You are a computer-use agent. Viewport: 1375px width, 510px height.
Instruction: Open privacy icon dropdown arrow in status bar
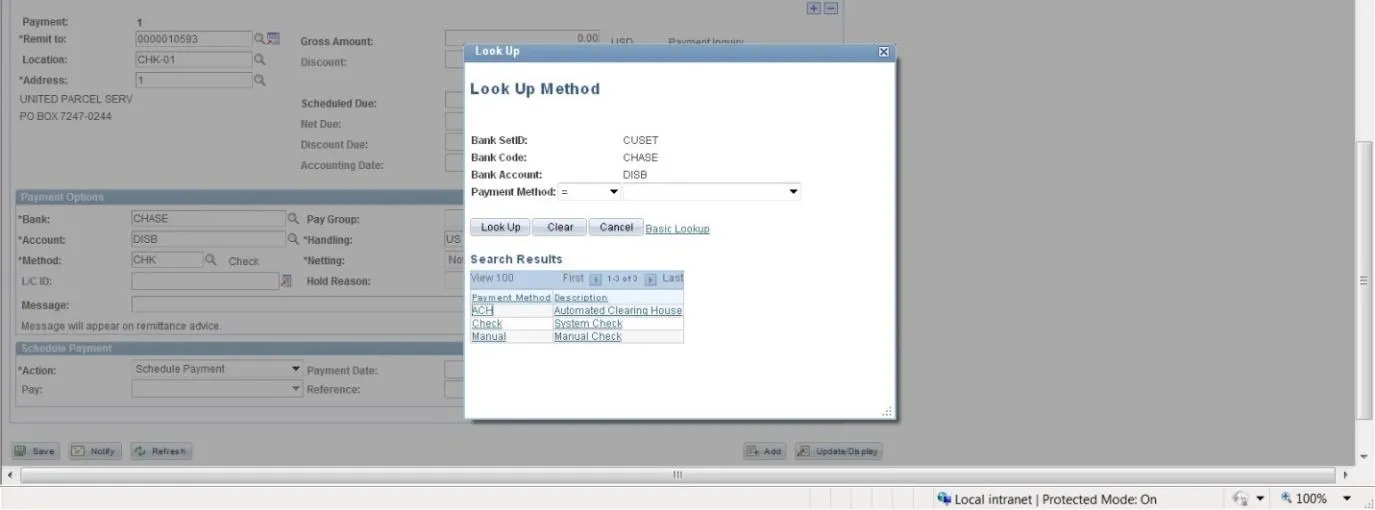[1260, 498]
